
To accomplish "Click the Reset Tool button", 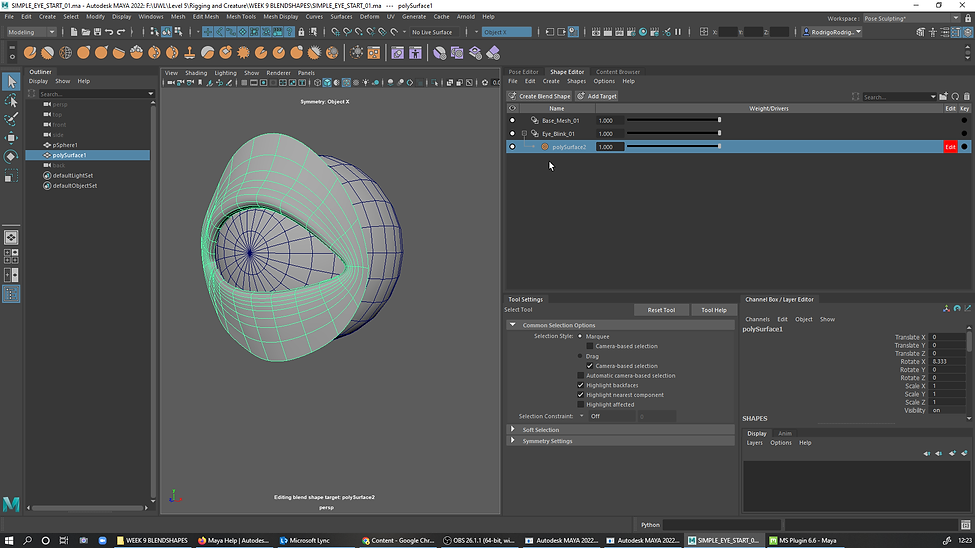I will [x=661, y=310].
